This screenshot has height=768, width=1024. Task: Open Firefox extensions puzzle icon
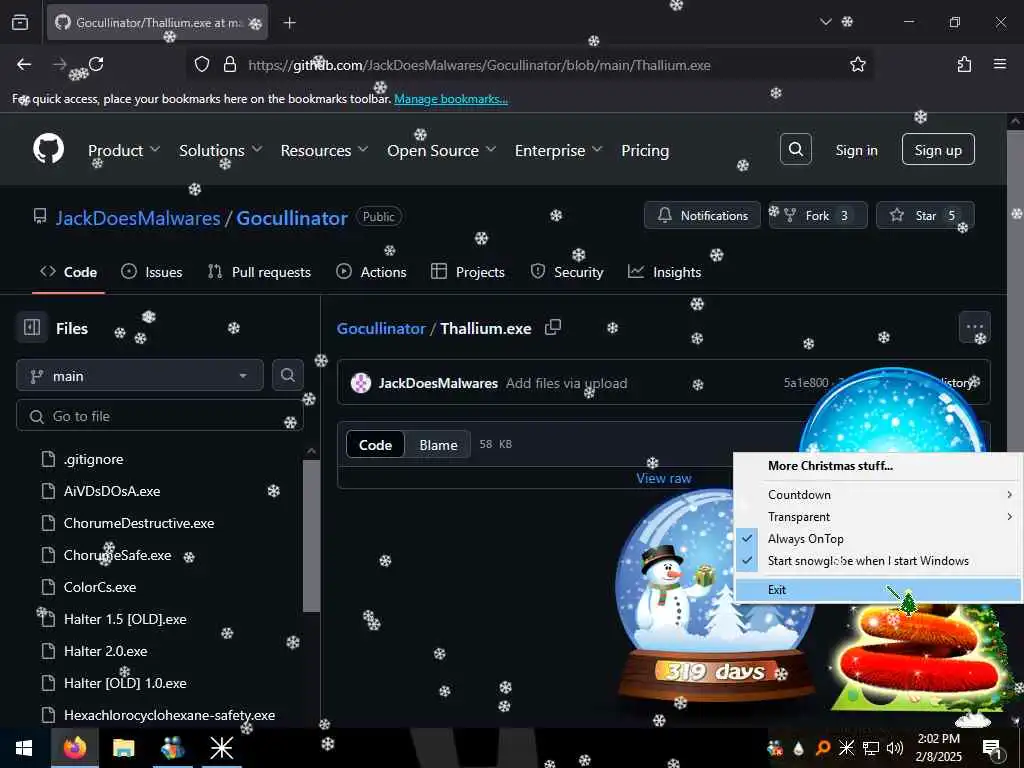964,64
